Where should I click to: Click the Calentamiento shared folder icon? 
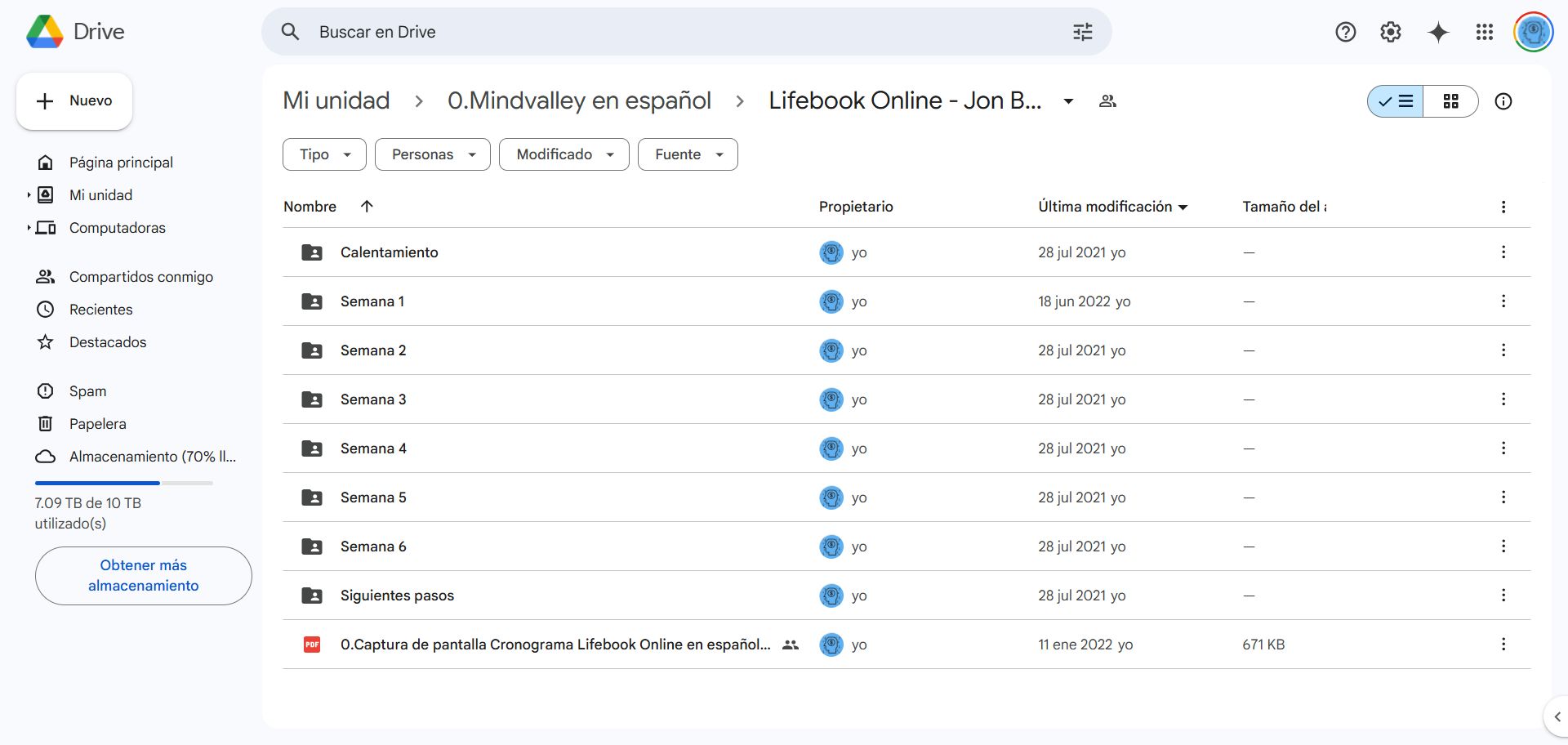click(x=312, y=252)
